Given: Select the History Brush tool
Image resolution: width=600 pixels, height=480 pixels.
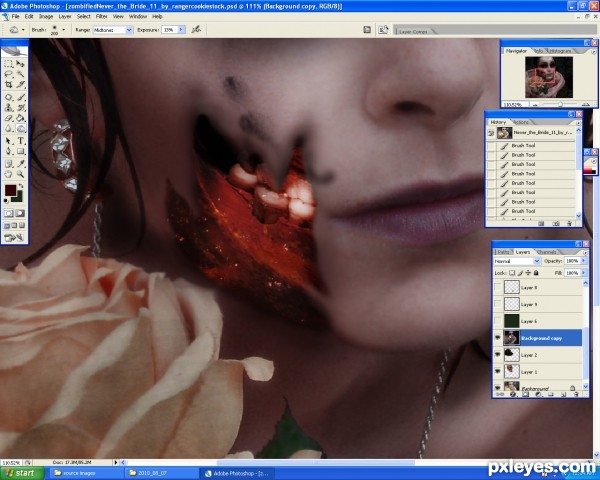Looking at the screenshot, I should click(x=20, y=108).
